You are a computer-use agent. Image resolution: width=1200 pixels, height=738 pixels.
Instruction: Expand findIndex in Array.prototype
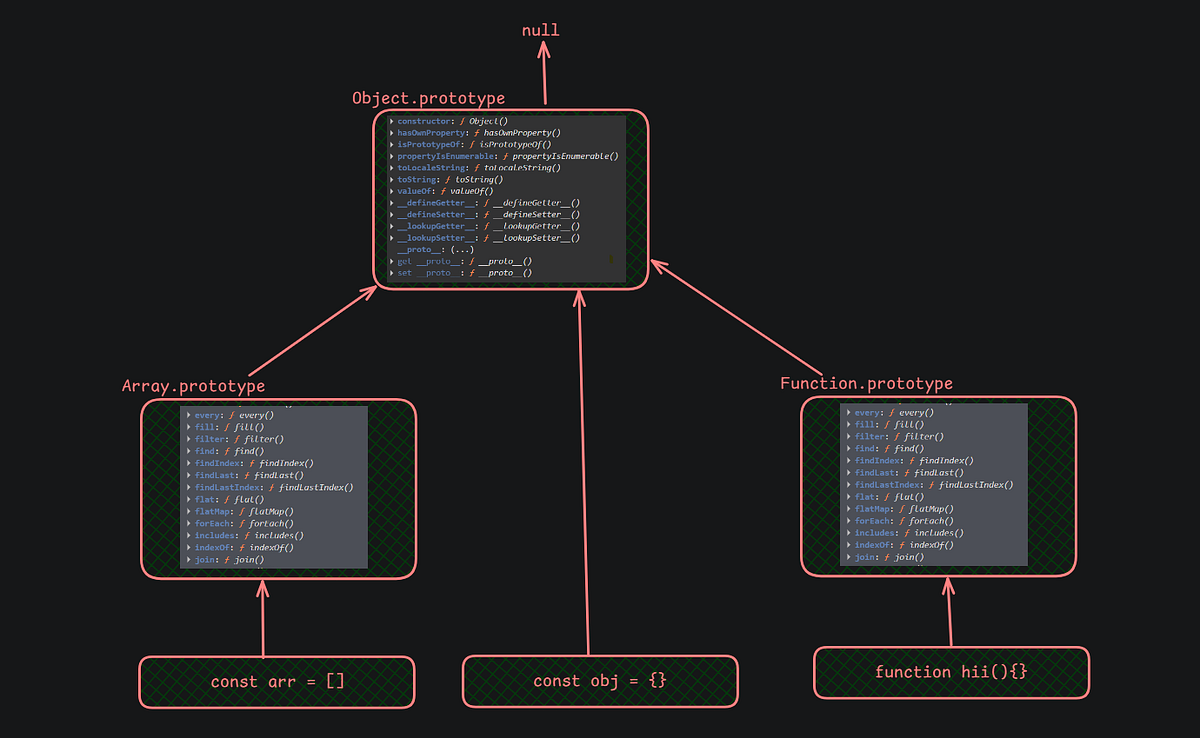coord(188,463)
